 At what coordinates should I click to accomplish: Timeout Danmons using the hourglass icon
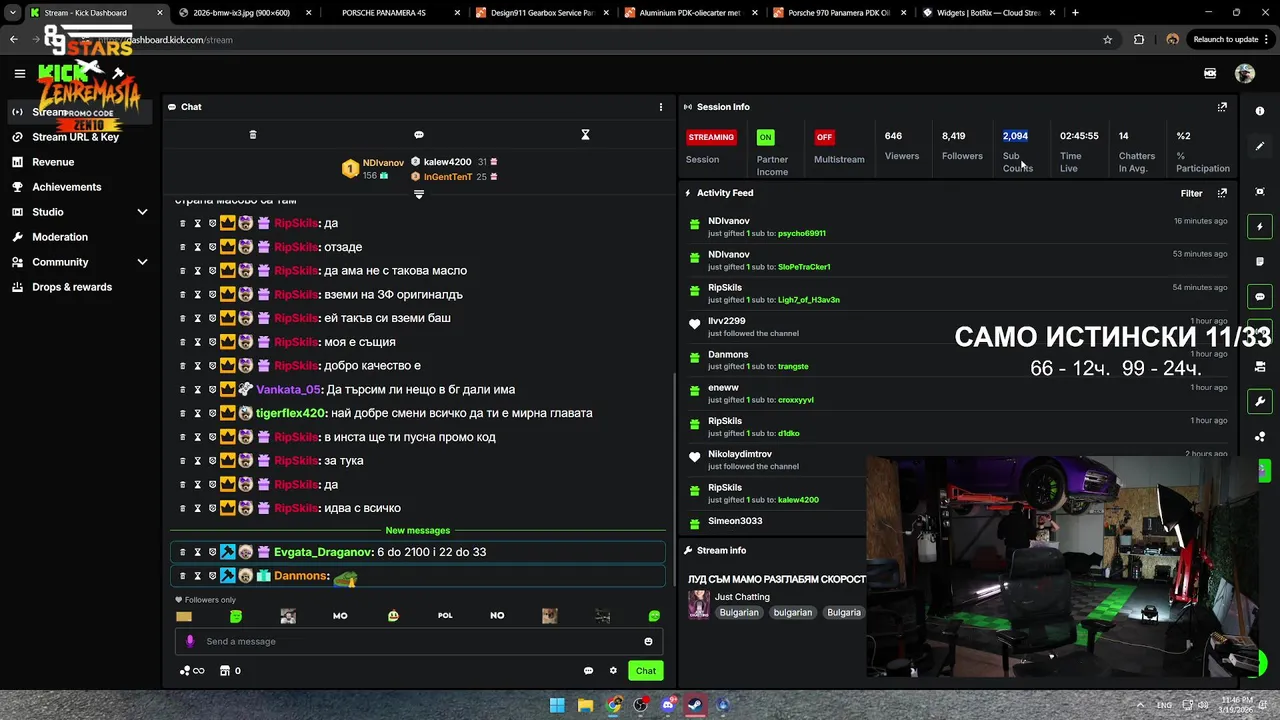coord(197,576)
